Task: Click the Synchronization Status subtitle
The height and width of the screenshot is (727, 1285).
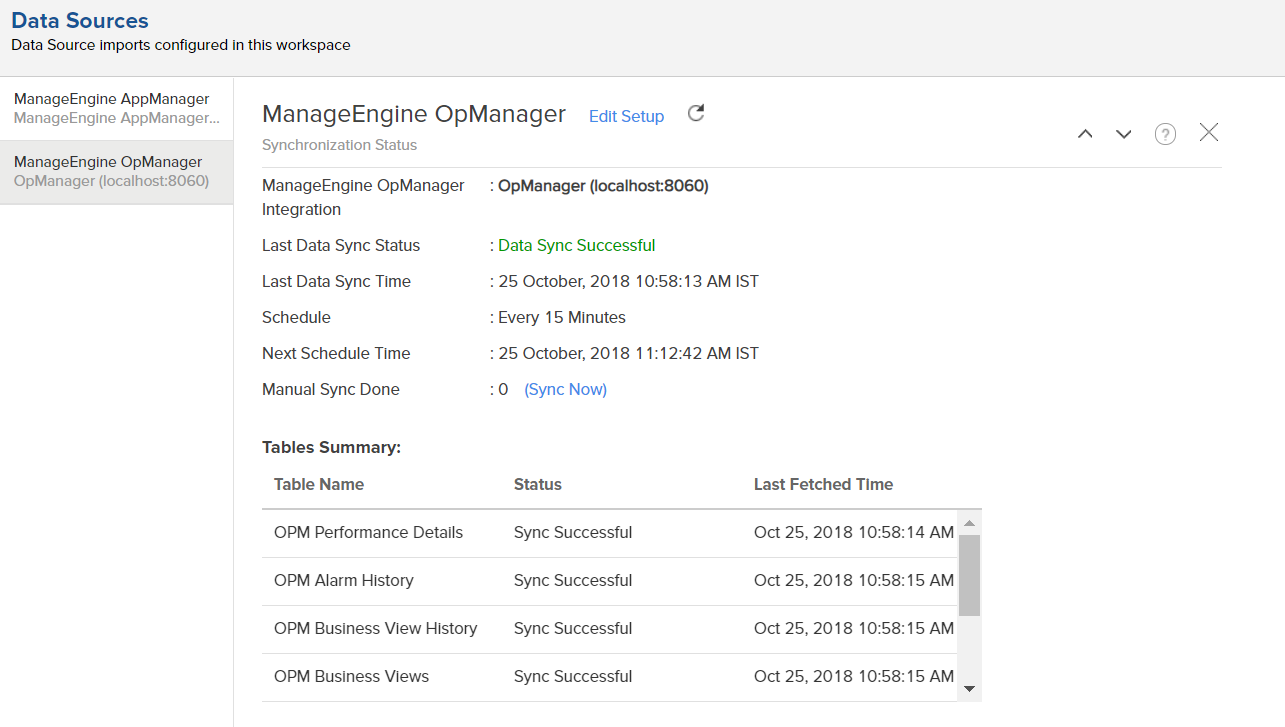Action: 339,145
